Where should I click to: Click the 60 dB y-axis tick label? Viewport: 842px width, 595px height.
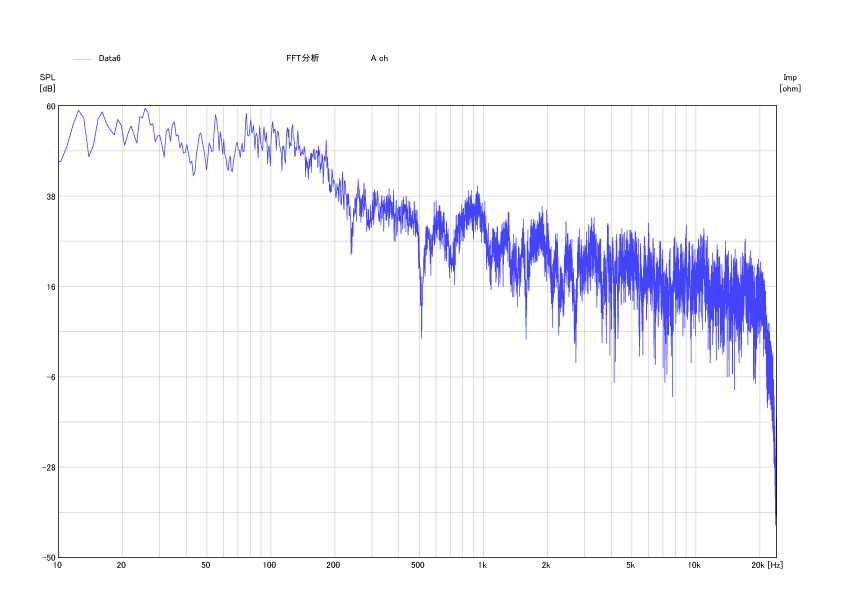tap(50, 106)
